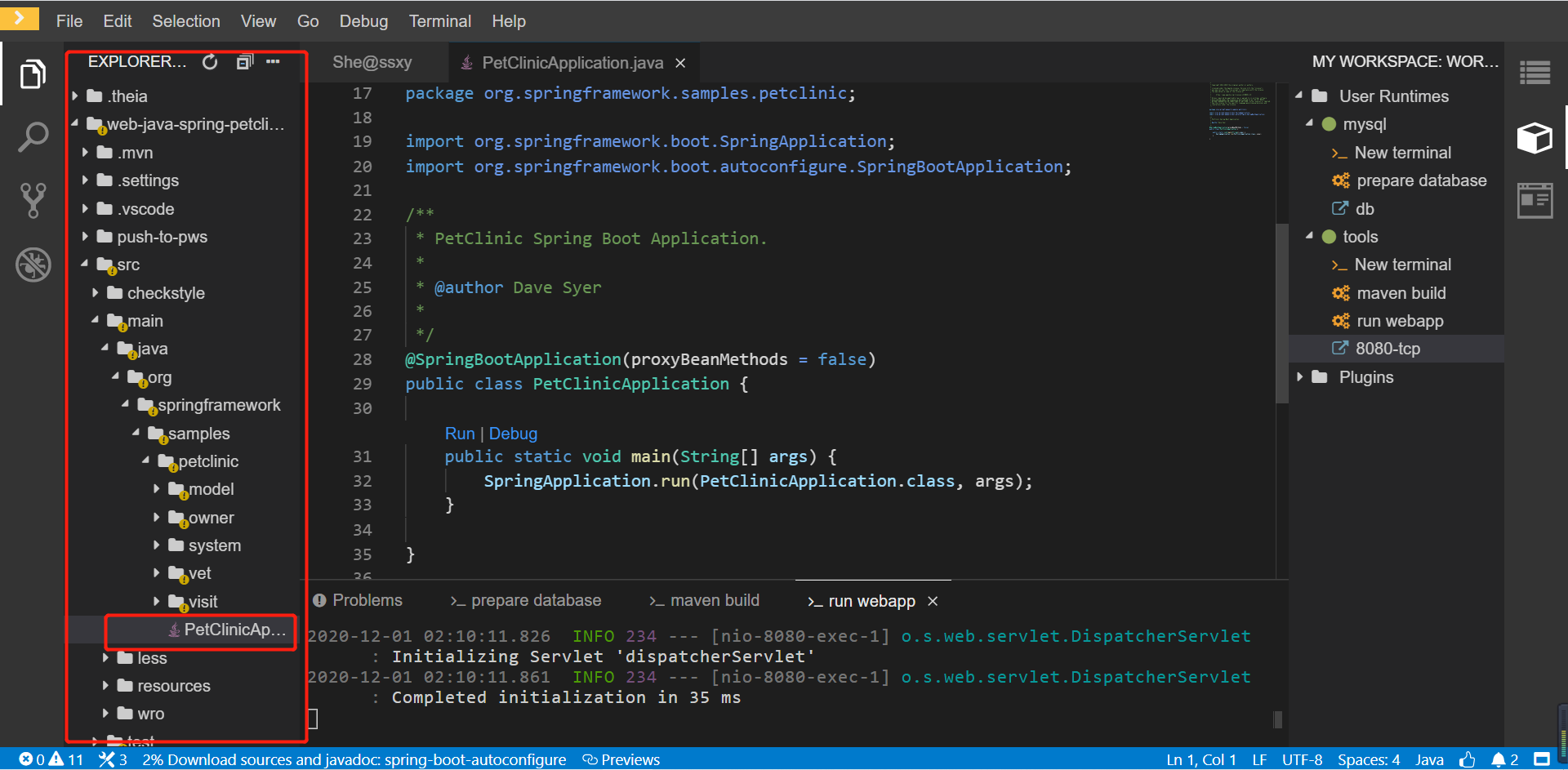Switch to the She@ssxy tab
This screenshot has width=1568, height=770.
(372, 63)
